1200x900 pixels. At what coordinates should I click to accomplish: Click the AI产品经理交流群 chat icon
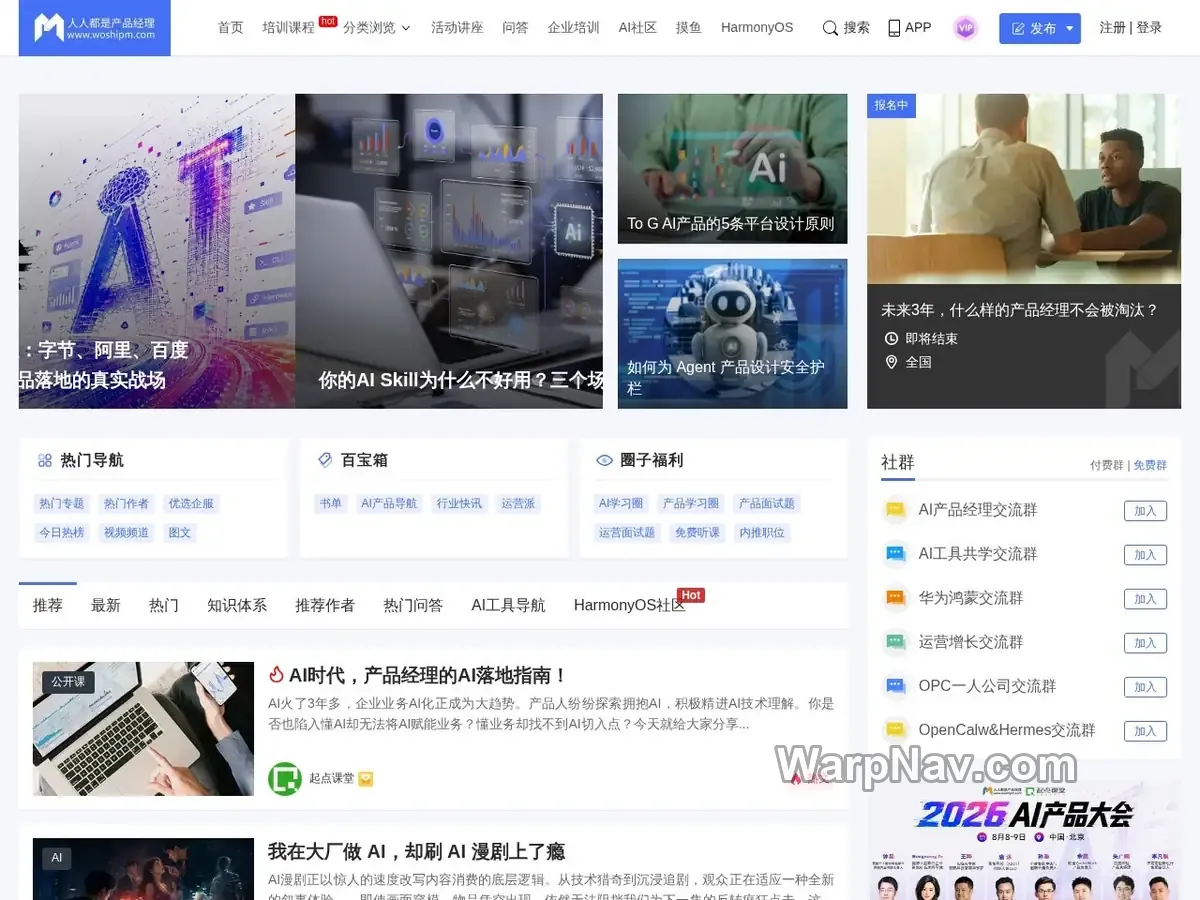[x=895, y=510]
